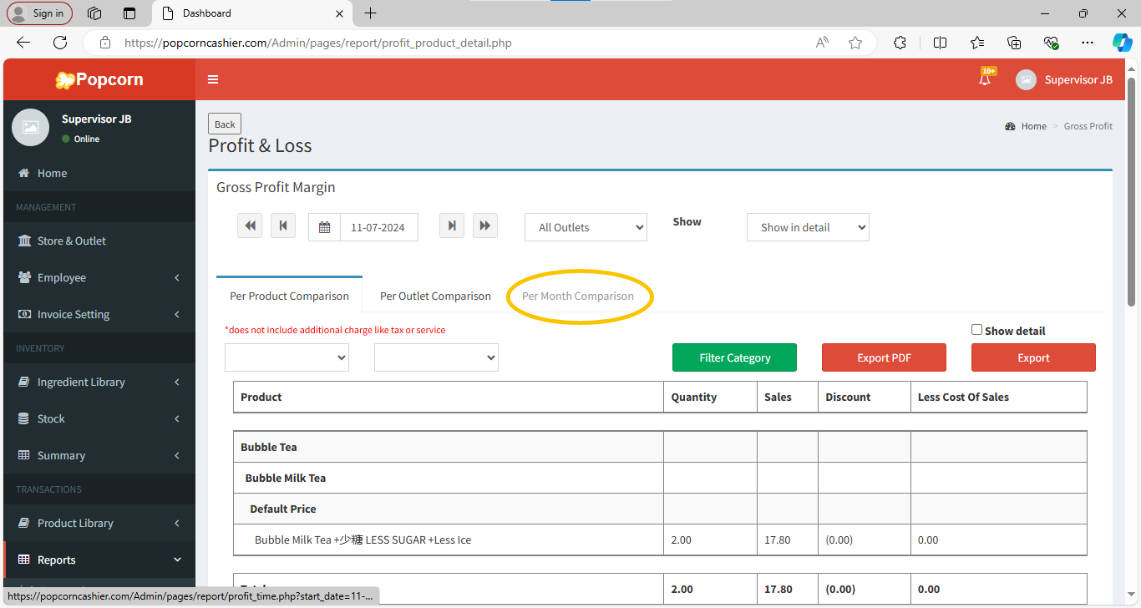Click Employee people icon in sidebar

(24, 277)
